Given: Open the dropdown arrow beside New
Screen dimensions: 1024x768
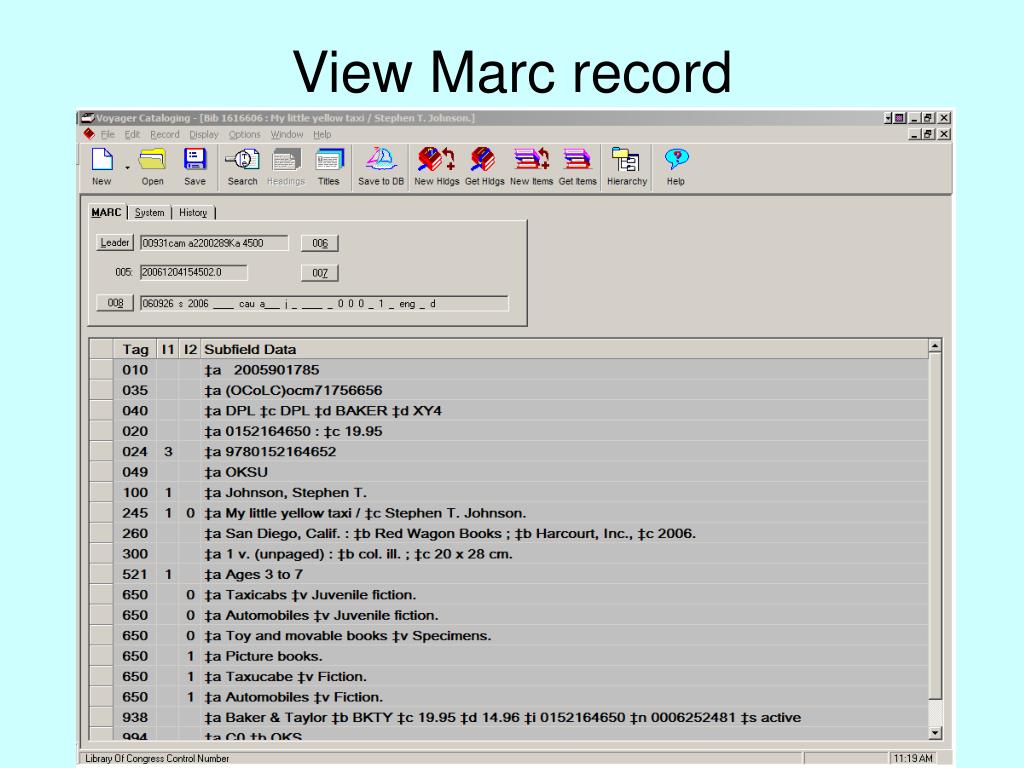Looking at the screenshot, I should [127, 168].
